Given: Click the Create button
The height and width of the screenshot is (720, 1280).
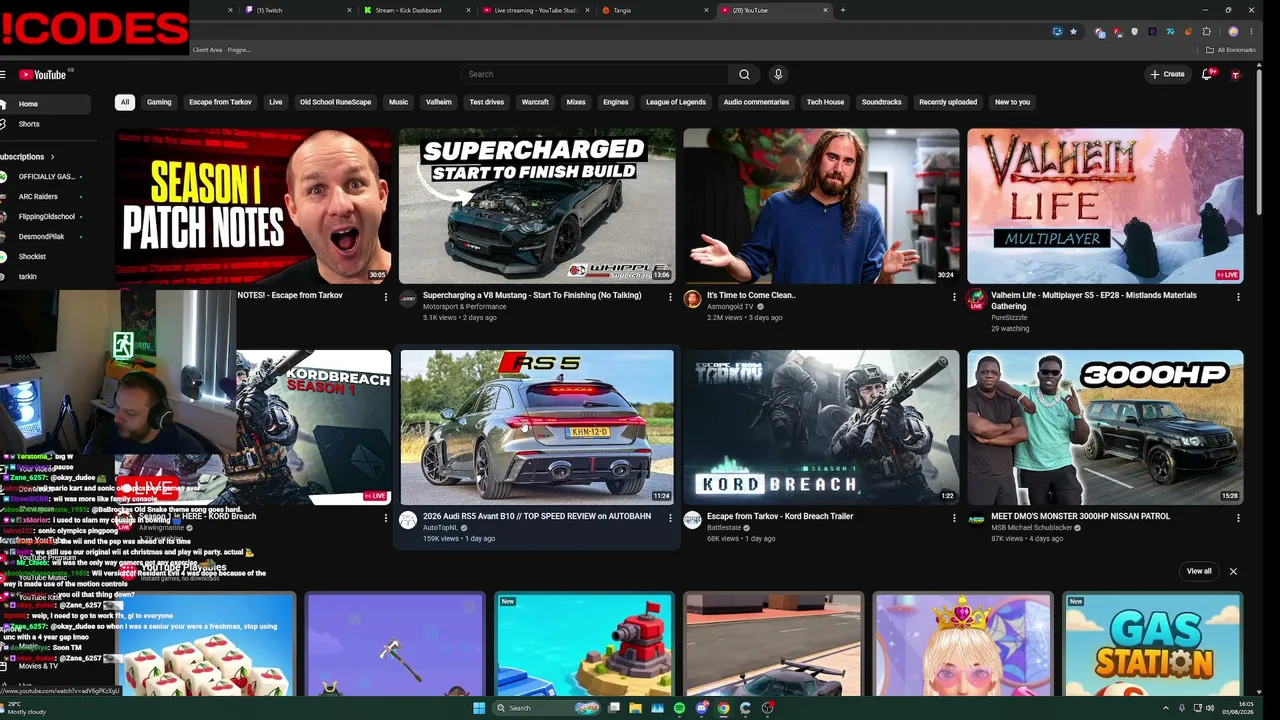Looking at the screenshot, I should pyautogui.click(x=1167, y=74).
